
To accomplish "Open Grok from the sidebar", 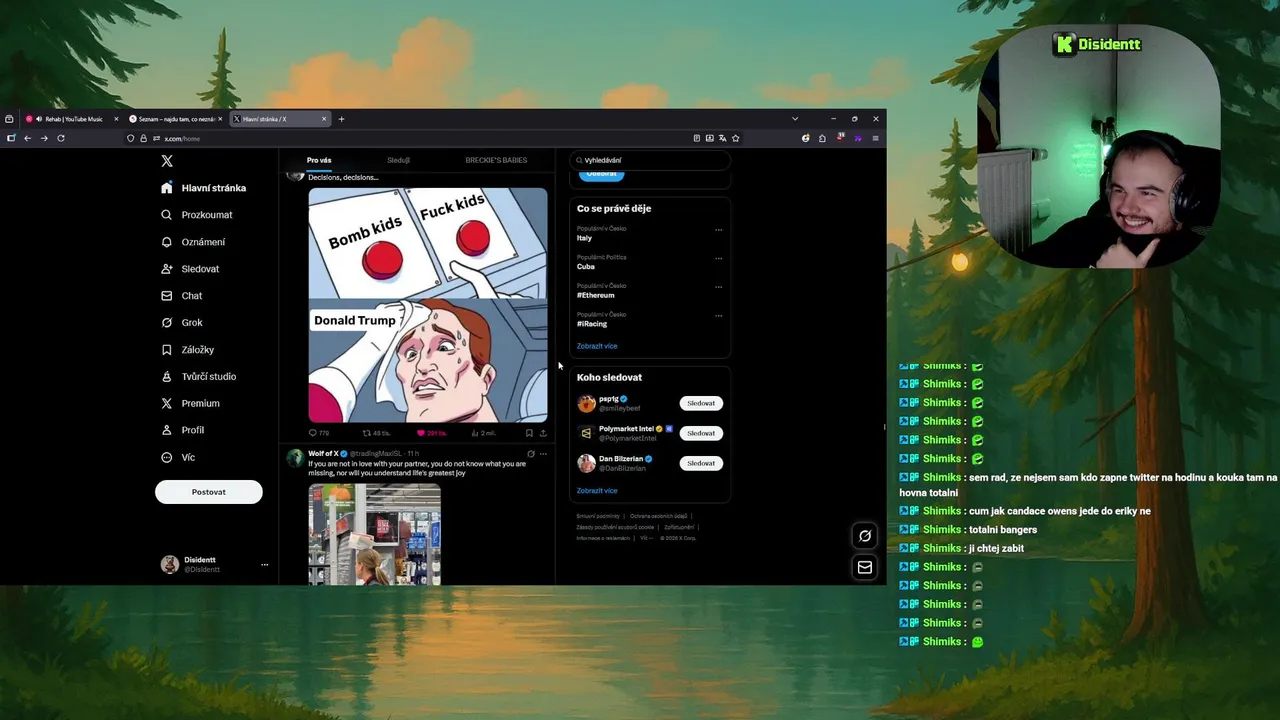I will tap(181, 323).
